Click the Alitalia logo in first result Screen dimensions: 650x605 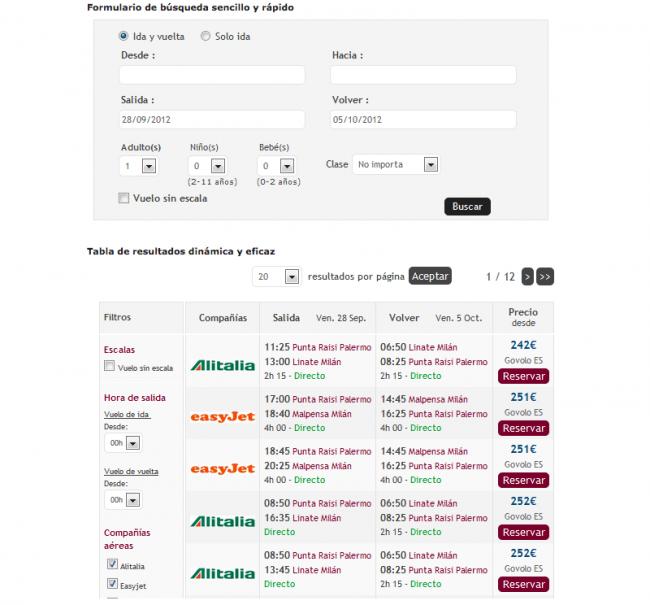(222, 365)
